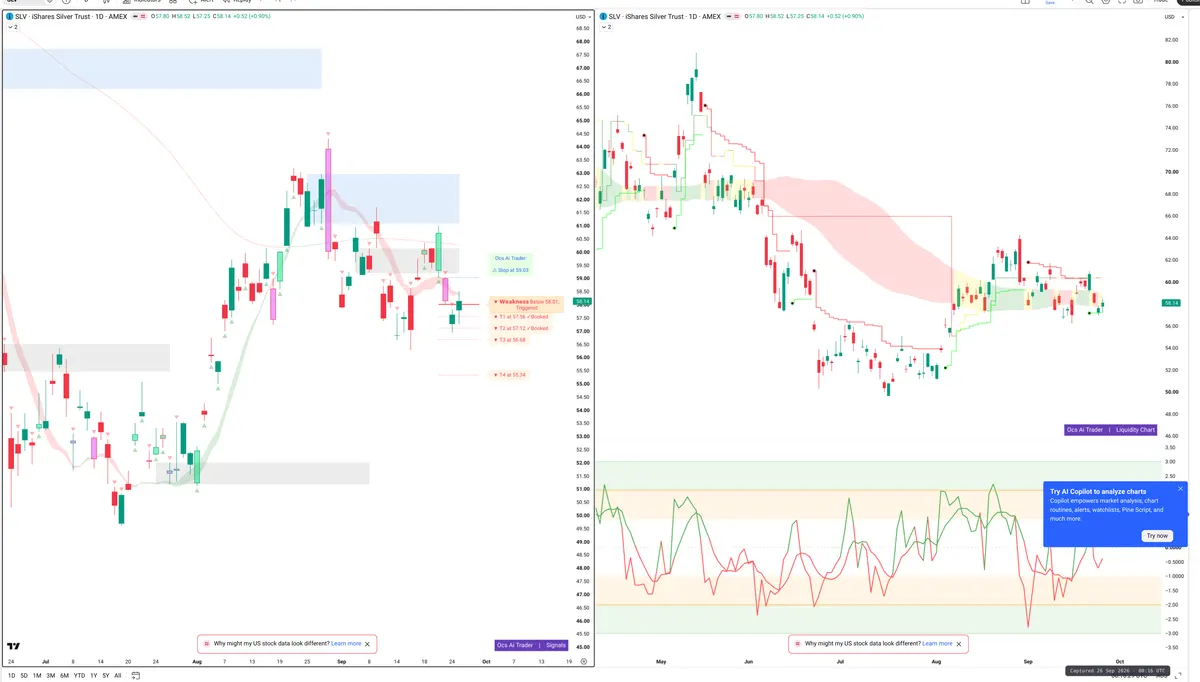Click the info icon beside left SLV title
This screenshot has height=682, width=1200.
click(x=9, y=16)
